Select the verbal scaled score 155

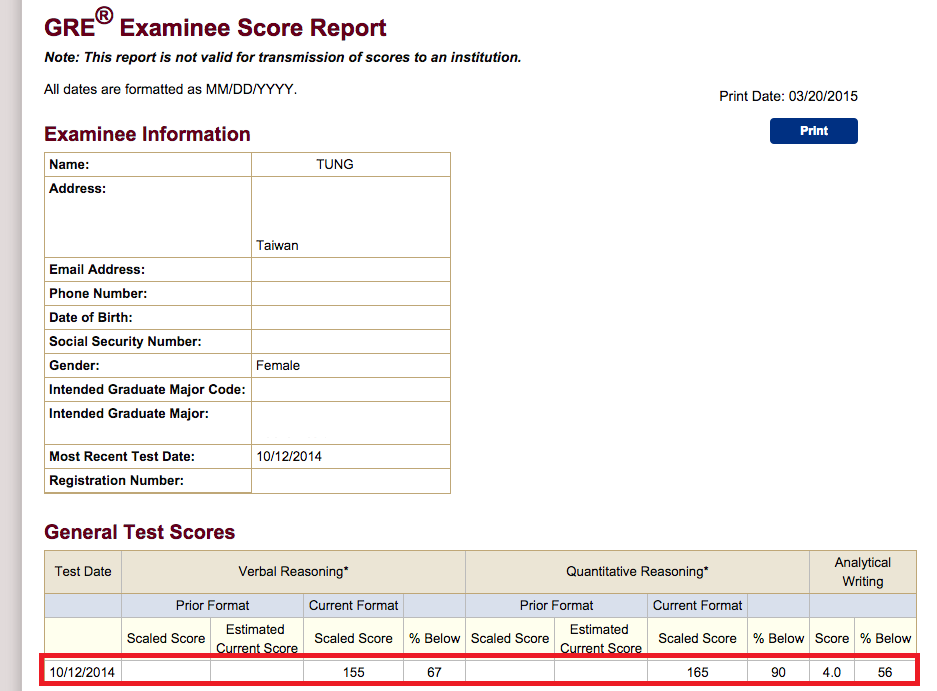pyautogui.click(x=354, y=672)
